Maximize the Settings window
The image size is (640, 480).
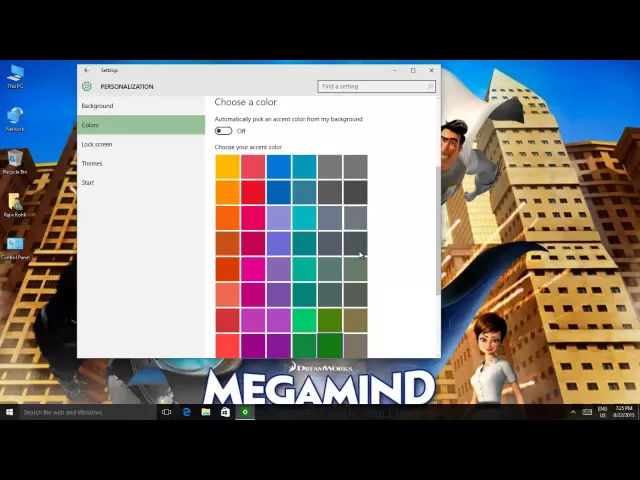point(413,70)
